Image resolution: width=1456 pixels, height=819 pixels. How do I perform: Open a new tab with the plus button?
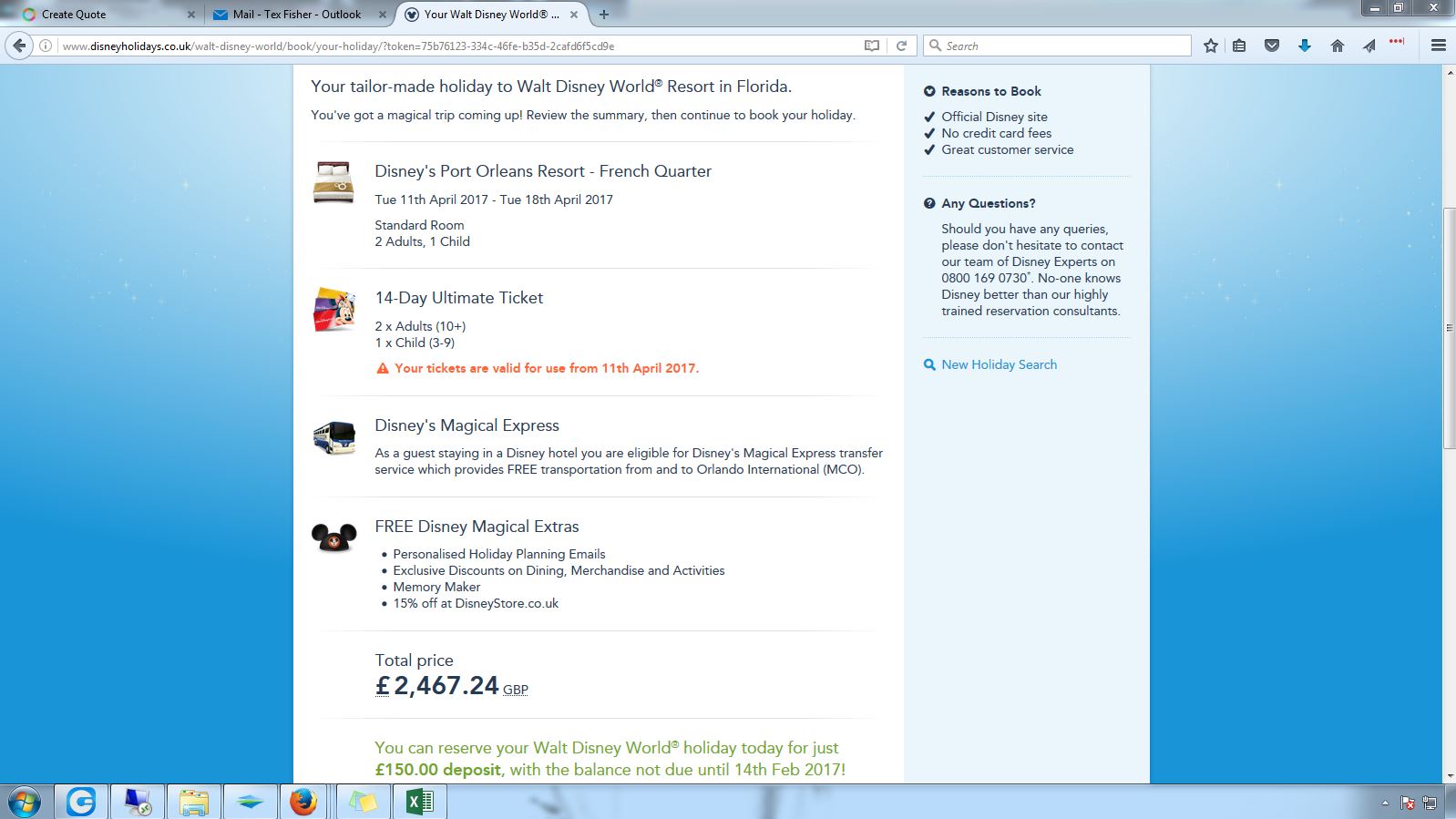coord(603,15)
